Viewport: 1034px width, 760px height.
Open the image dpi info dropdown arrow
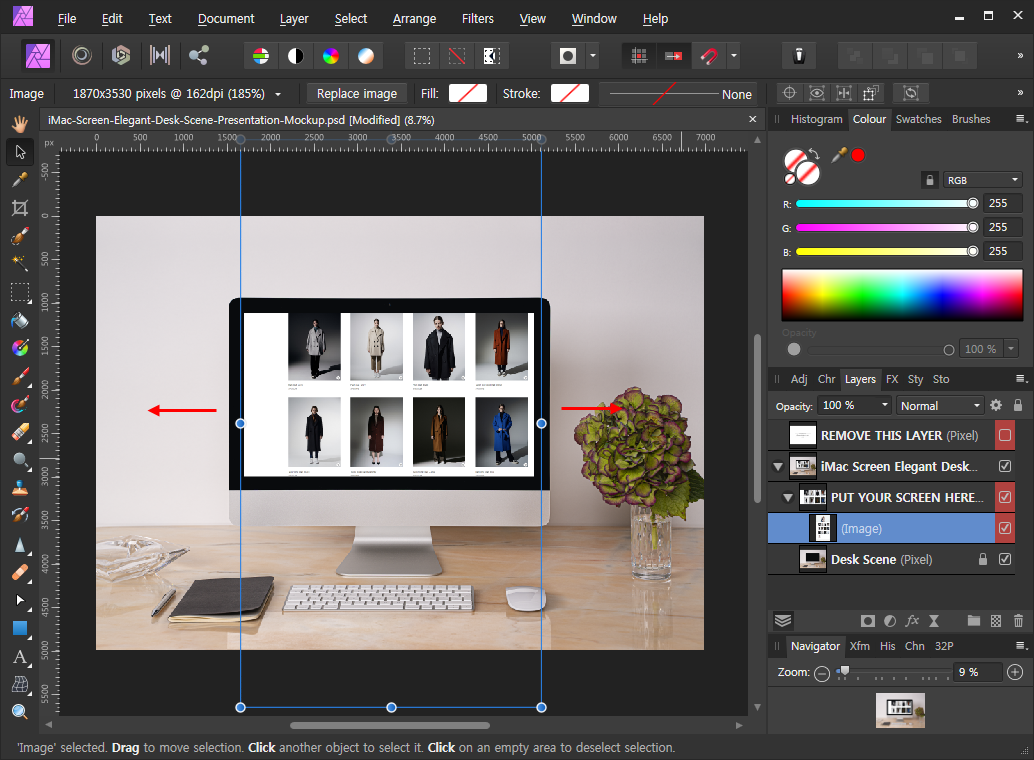[x=278, y=94]
